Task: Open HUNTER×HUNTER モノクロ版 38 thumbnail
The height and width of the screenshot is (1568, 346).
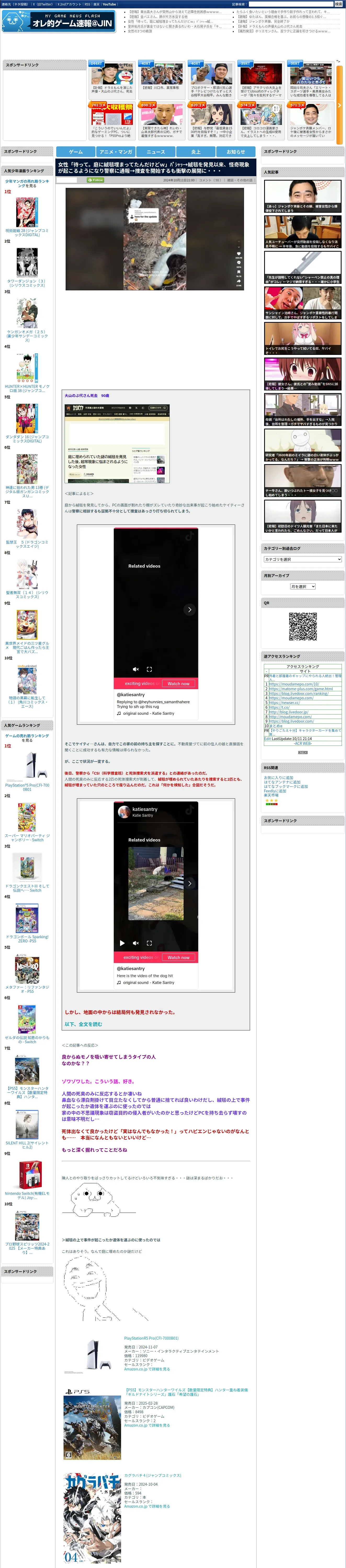Action: pyautogui.click(x=27, y=368)
